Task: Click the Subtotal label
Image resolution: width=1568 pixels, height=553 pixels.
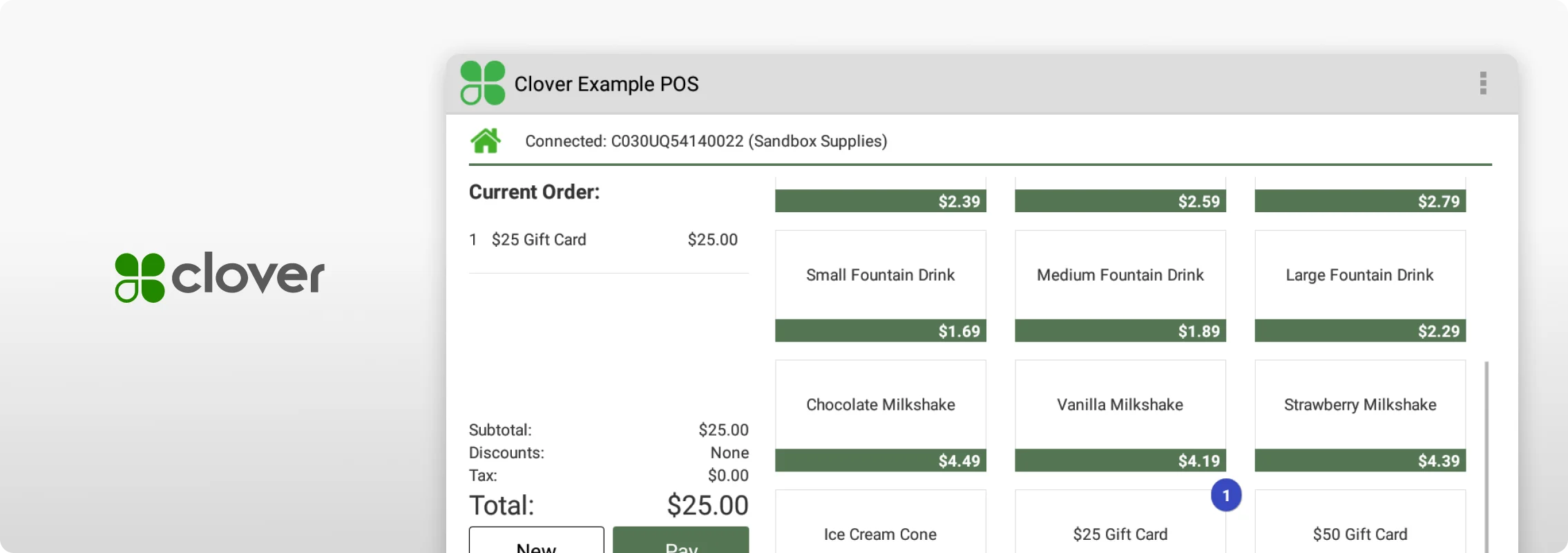Action: coord(500,430)
